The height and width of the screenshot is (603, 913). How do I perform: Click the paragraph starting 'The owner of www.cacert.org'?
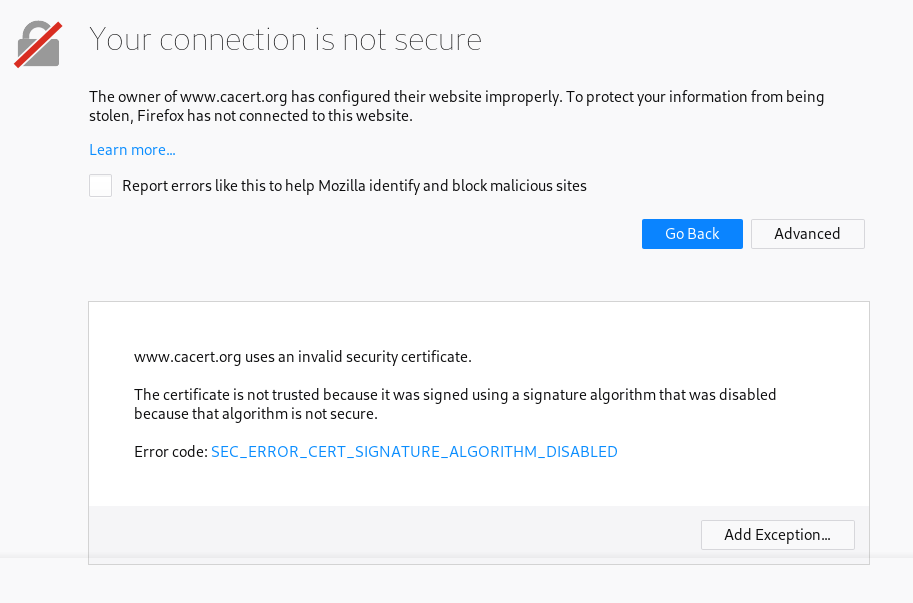point(456,106)
